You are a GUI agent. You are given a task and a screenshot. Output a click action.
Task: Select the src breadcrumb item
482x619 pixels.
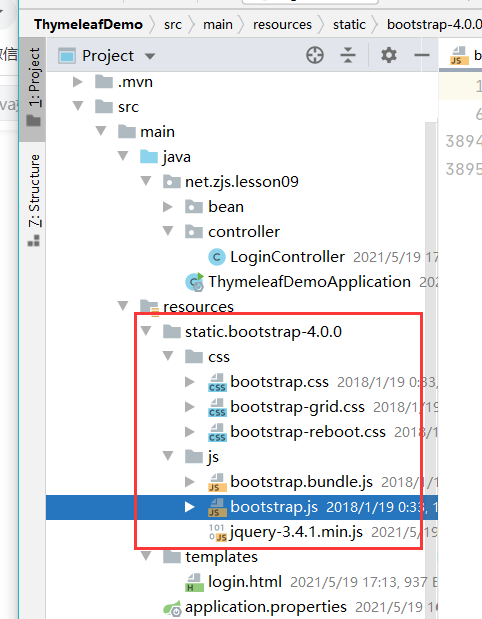coord(173,25)
